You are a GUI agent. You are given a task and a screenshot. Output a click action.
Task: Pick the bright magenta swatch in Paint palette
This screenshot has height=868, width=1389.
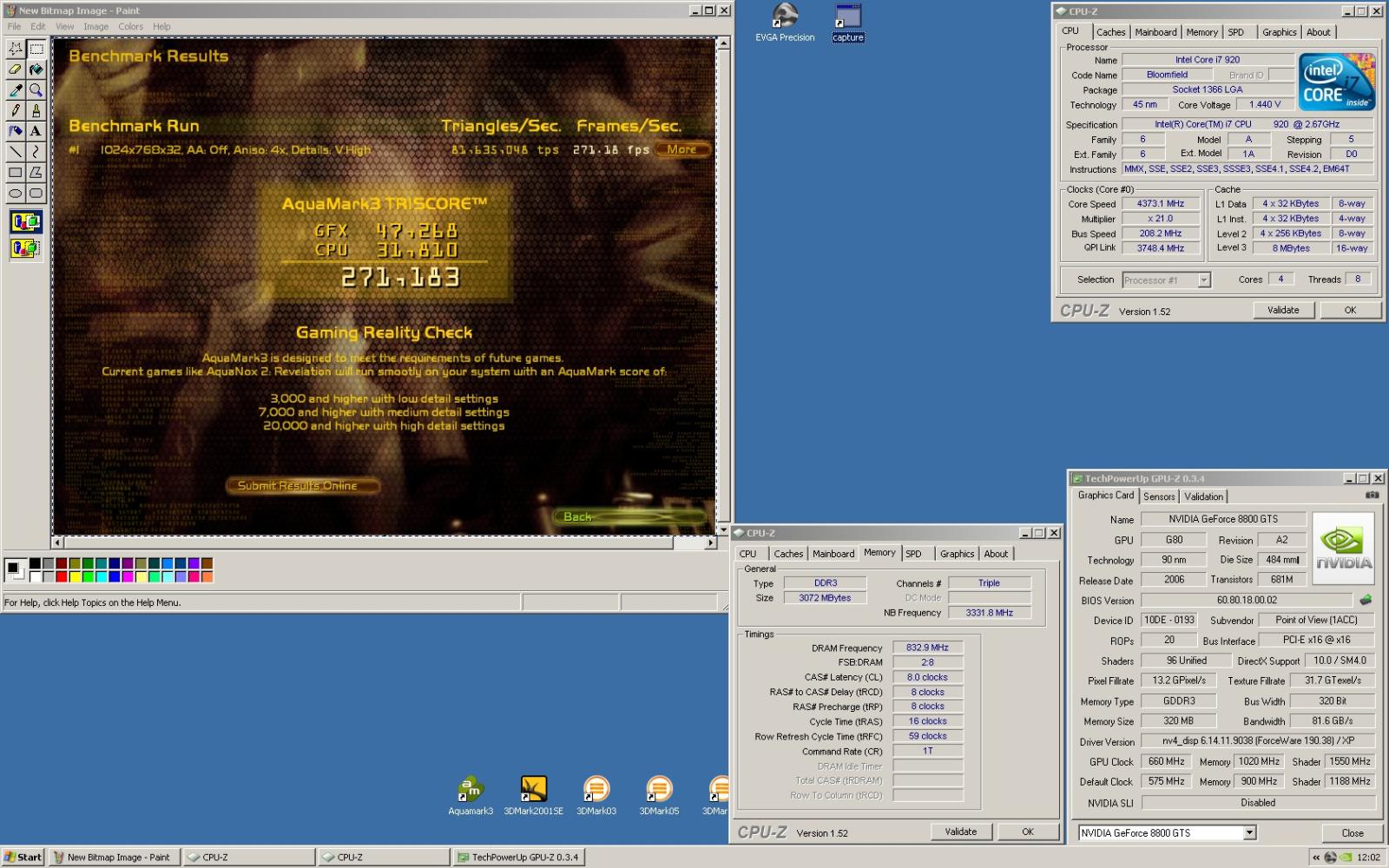(128, 576)
